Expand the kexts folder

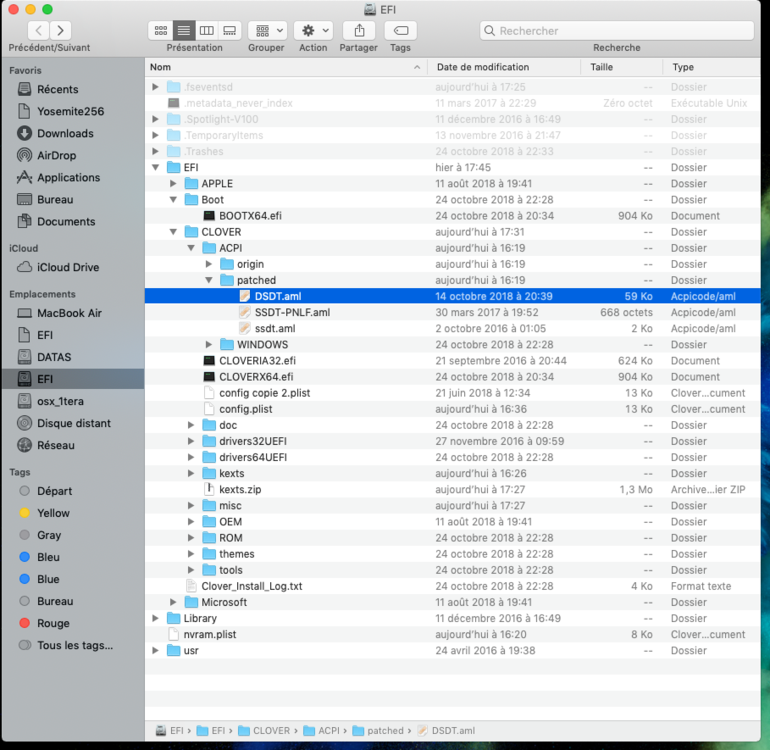click(x=191, y=474)
